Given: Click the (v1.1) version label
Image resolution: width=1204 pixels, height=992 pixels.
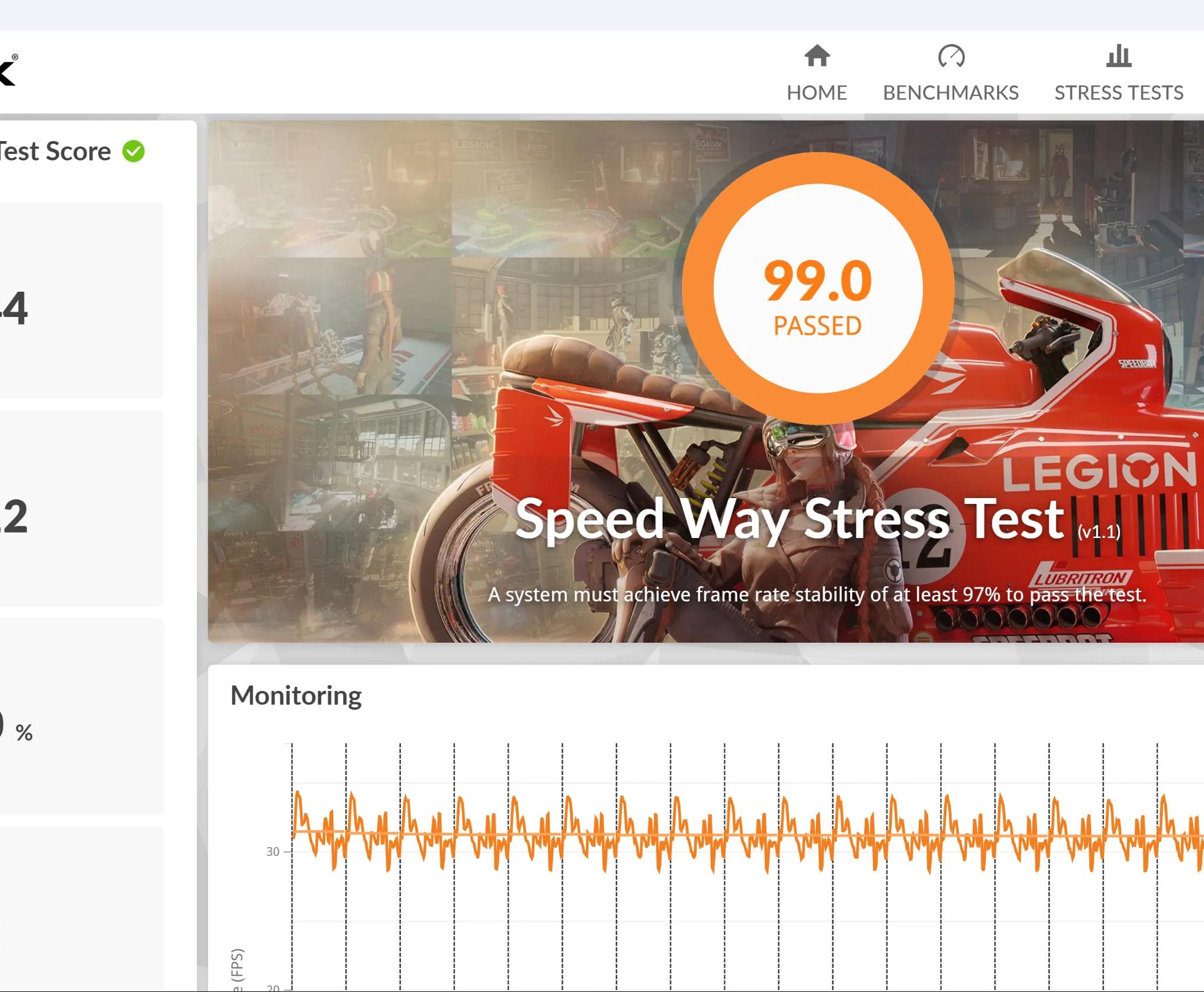Looking at the screenshot, I should [x=1099, y=532].
